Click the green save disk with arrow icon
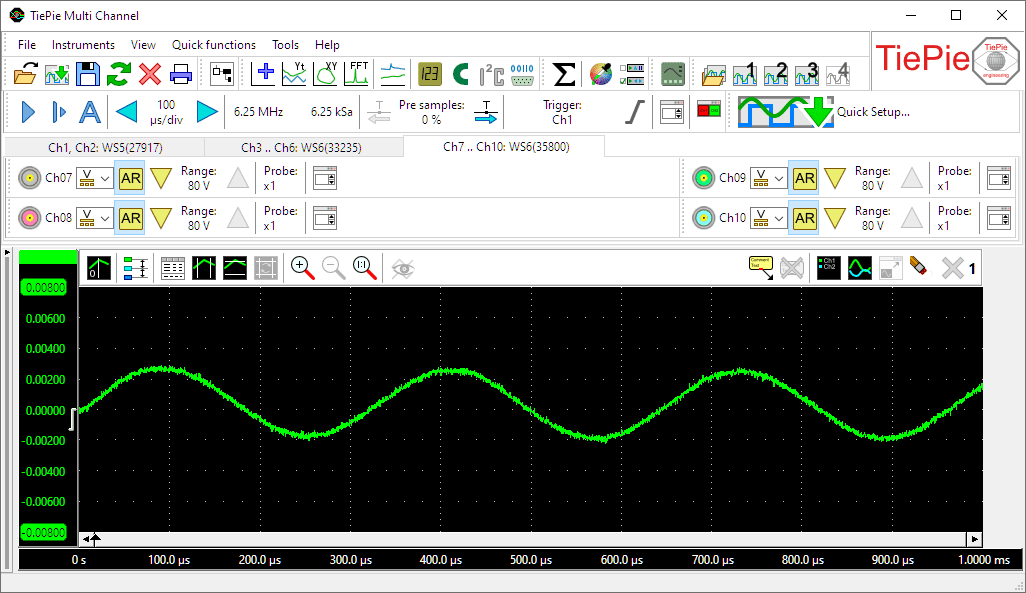Screen dimensions: 1026x593 [57, 73]
